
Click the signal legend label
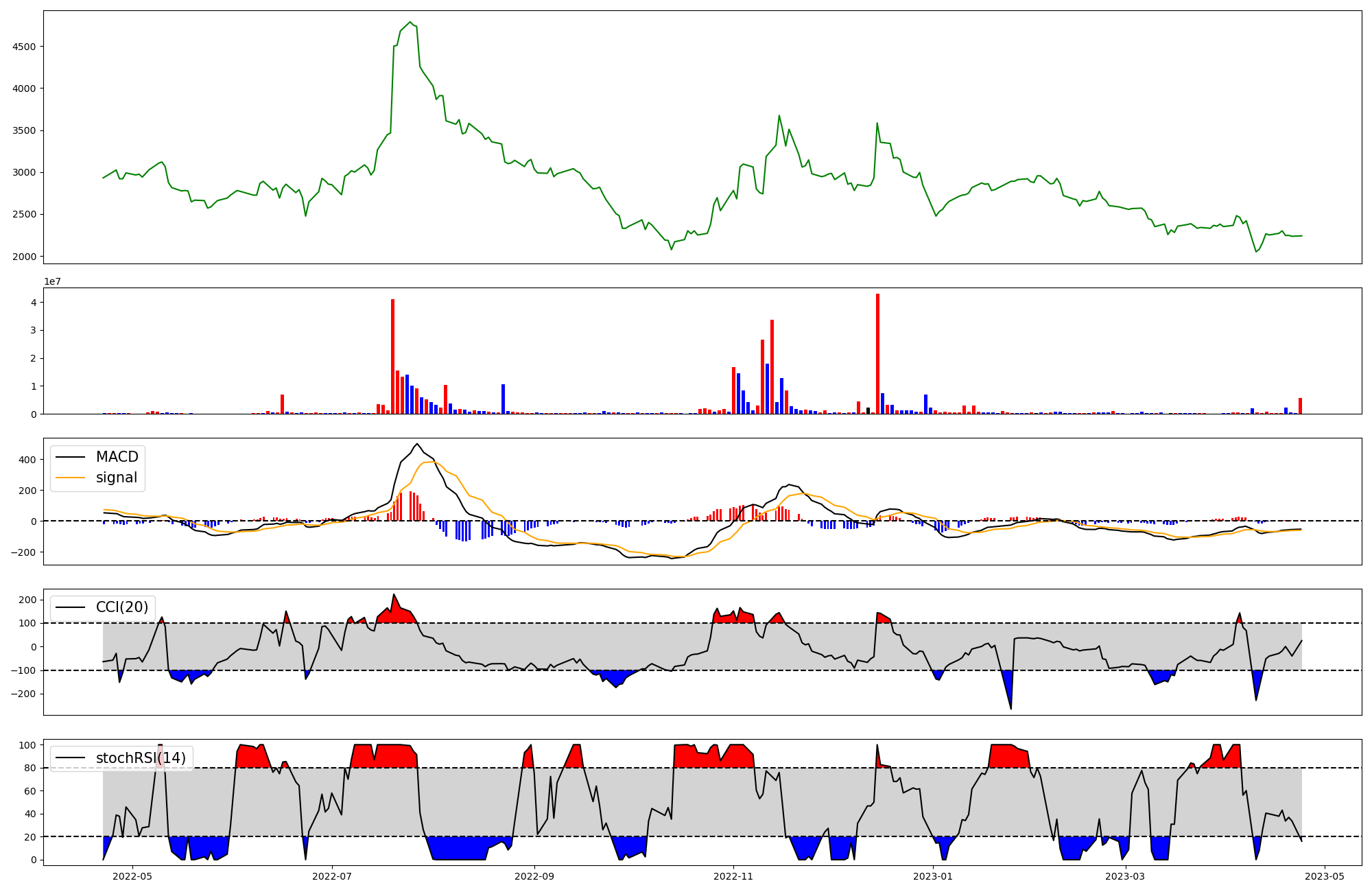tap(116, 478)
